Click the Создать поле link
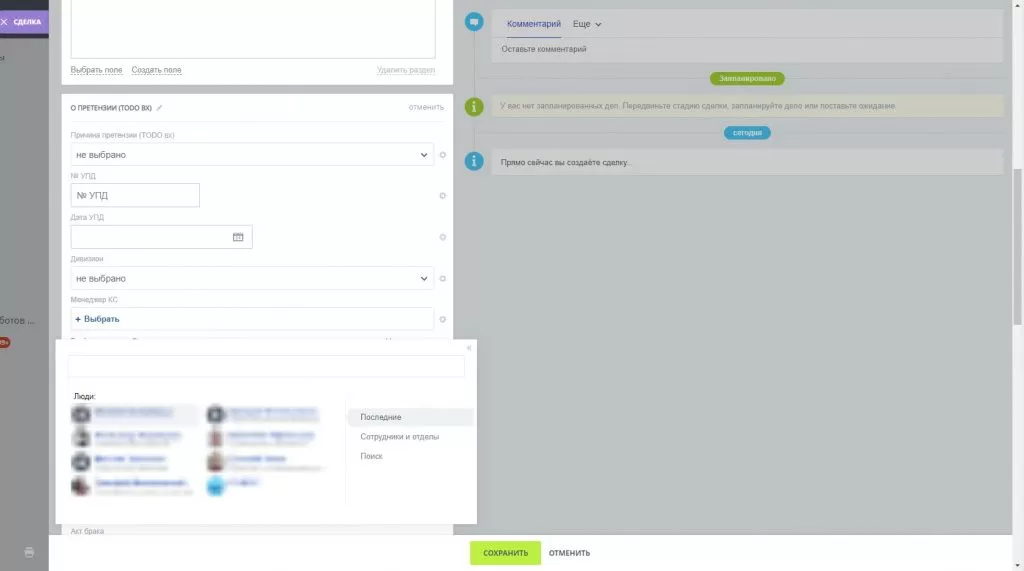The height and width of the screenshot is (571, 1024). [x=156, y=70]
